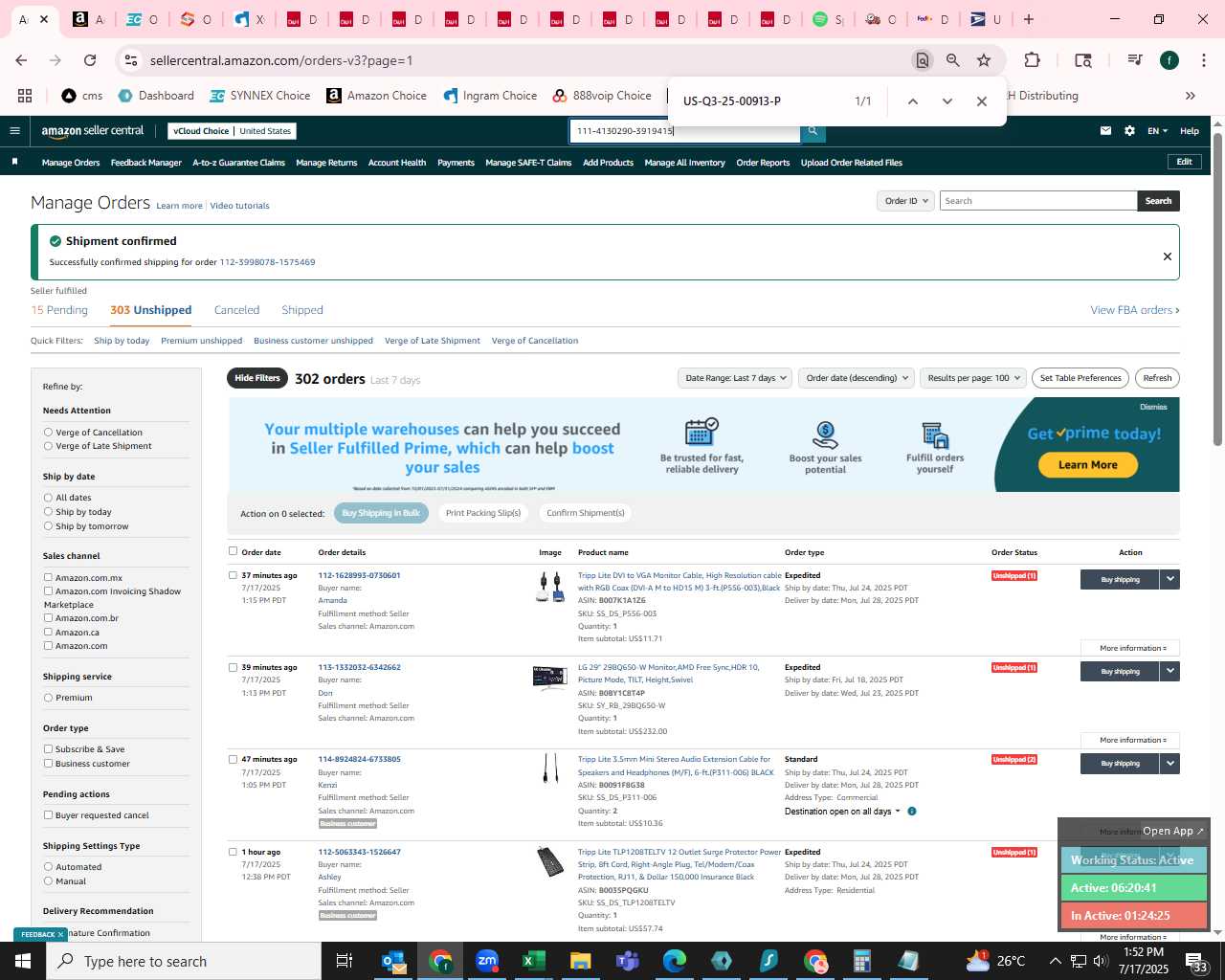The height and width of the screenshot is (980, 1225).
Task: Click View FBA orders link
Action: pos(1134,310)
